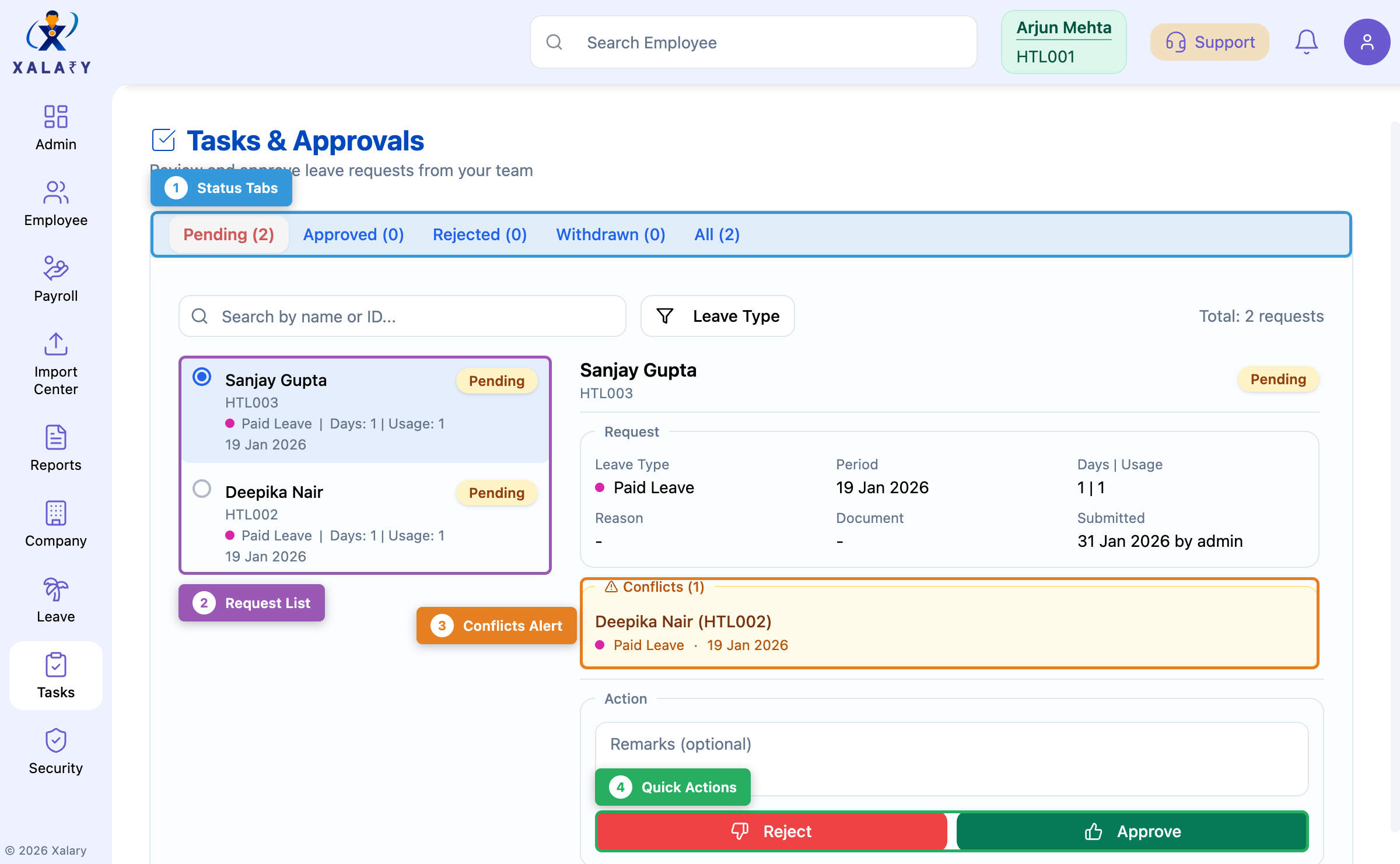Open the Leave Type filter dropdown
The height and width of the screenshot is (864, 1400).
point(717,316)
